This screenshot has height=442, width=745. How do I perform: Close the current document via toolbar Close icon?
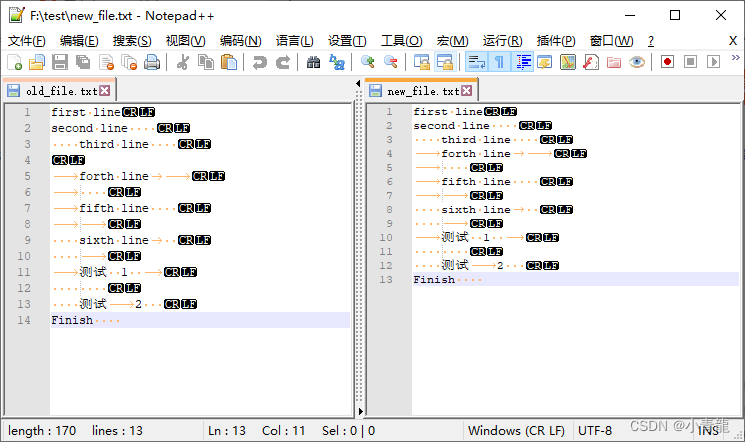106,62
